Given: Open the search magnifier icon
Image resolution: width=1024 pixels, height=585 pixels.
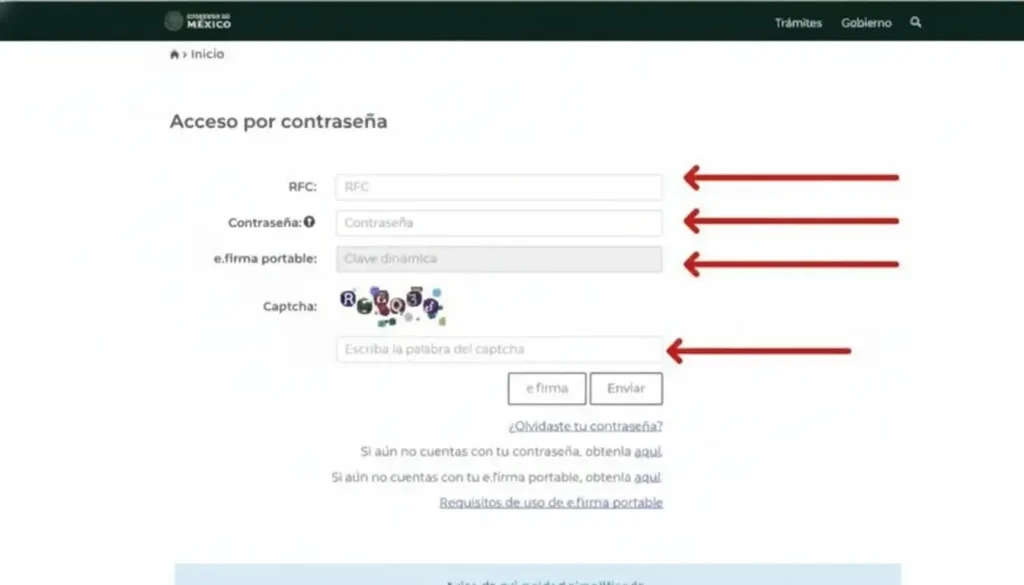Looking at the screenshot, I should [x=916, y=22].
